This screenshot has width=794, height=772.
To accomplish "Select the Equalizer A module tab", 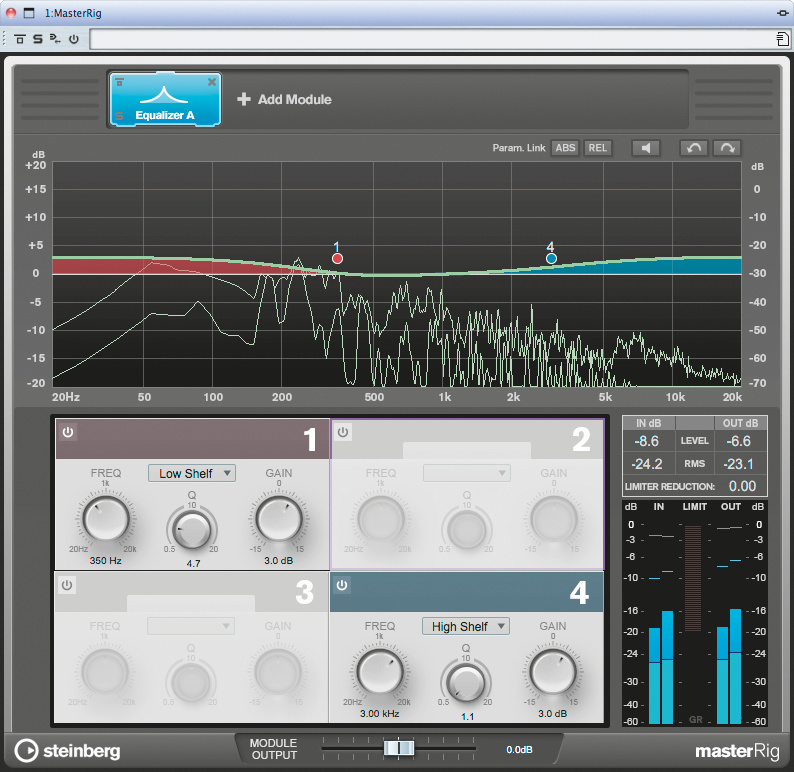I will (x=165, y=99).
